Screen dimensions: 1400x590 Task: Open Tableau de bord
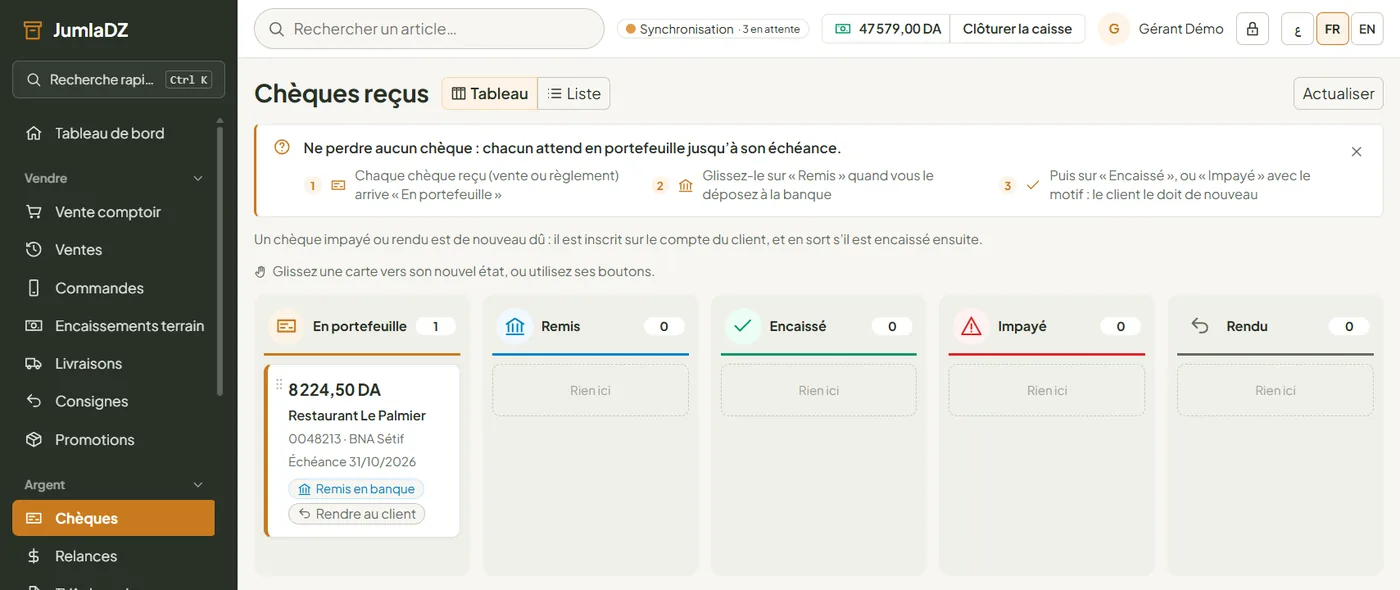point(114,133)
